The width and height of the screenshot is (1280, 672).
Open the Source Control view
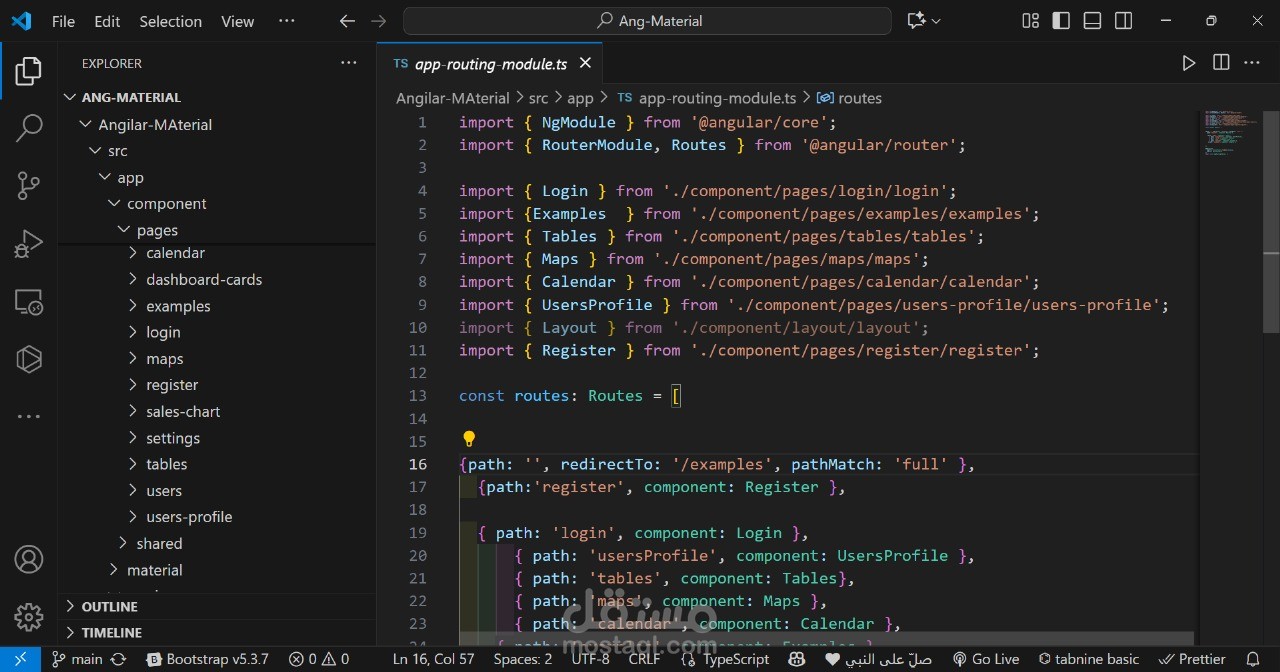pos(28,185)
